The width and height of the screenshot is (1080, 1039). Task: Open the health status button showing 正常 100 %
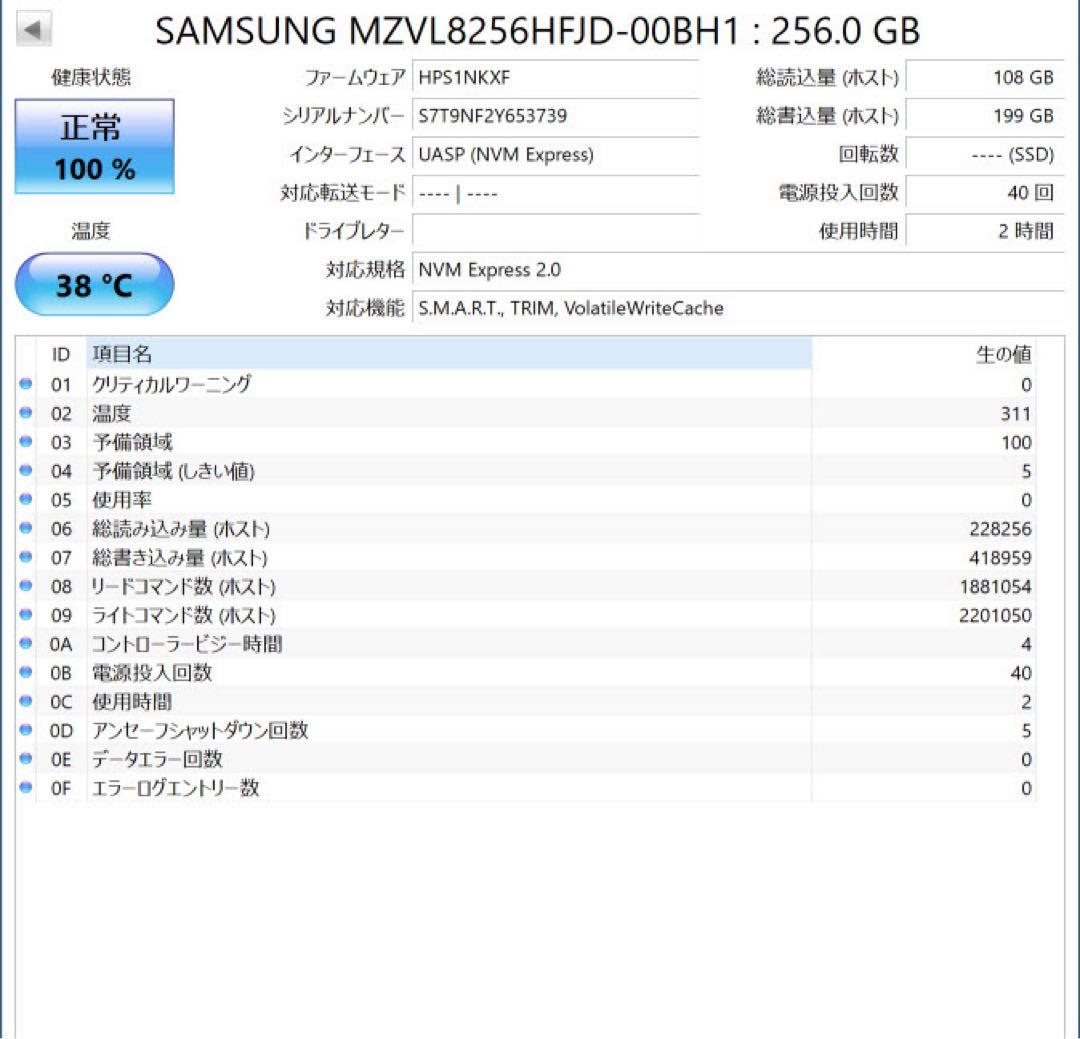tap(94, 147)
